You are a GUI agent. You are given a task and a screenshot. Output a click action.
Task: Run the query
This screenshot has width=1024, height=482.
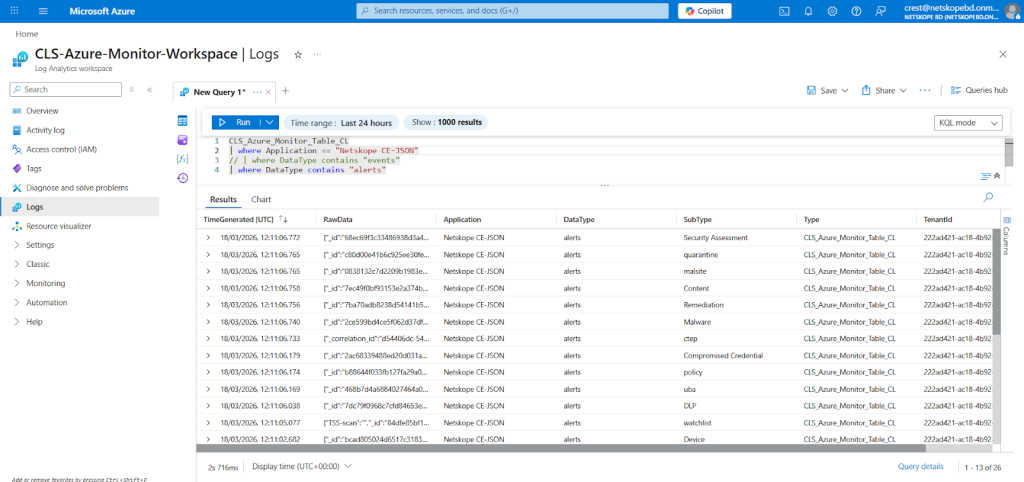click(x=235, y=122)
